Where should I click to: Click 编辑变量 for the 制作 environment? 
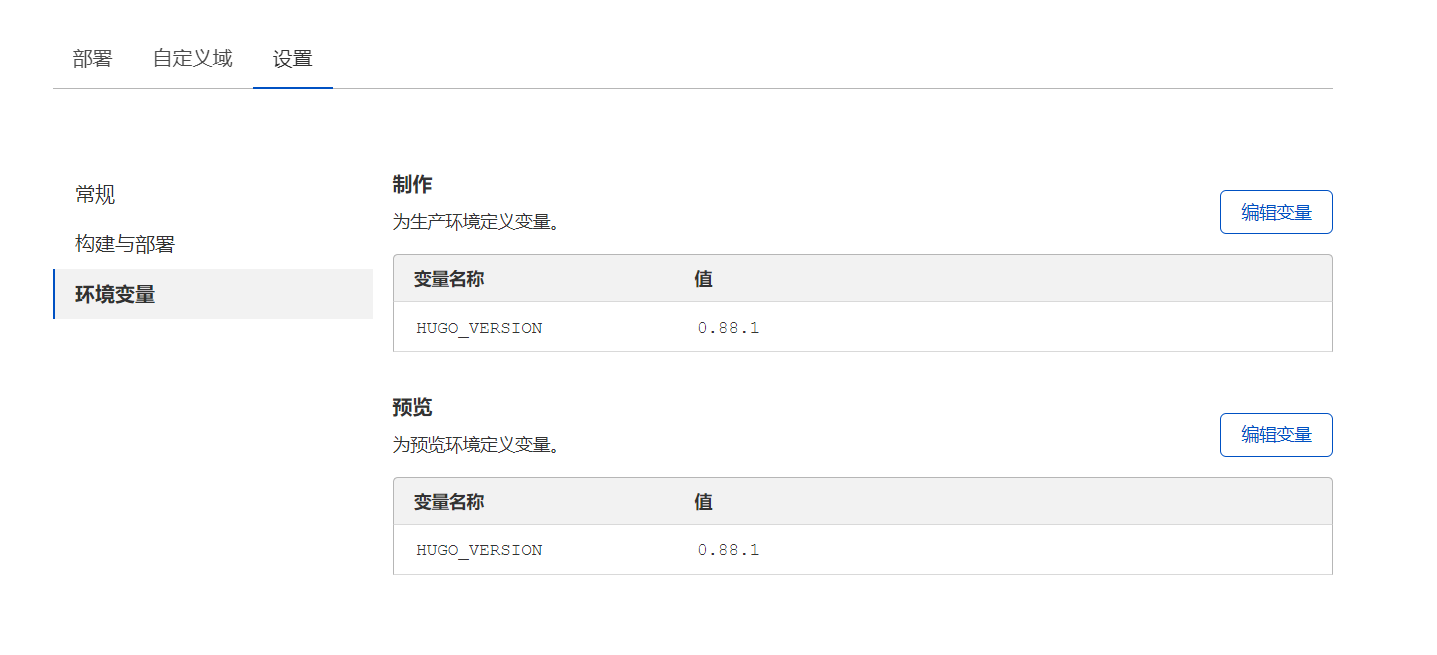point(1276,212)
